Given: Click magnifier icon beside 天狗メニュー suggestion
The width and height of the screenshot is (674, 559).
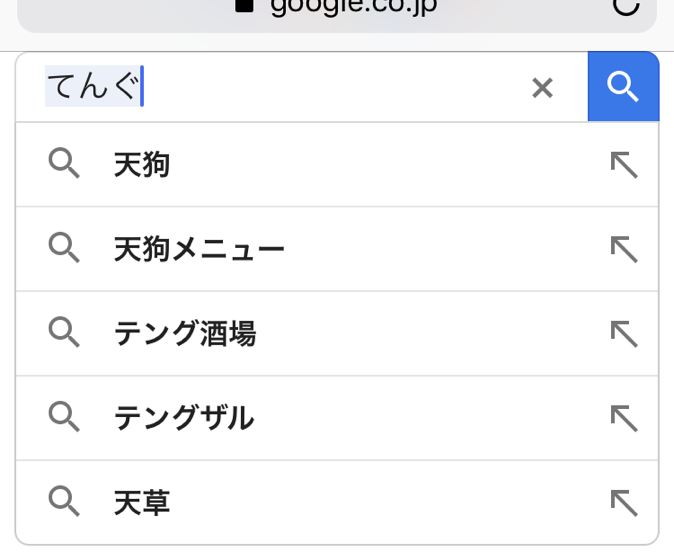Looking at the screenshot, I should tap(64, 248).
